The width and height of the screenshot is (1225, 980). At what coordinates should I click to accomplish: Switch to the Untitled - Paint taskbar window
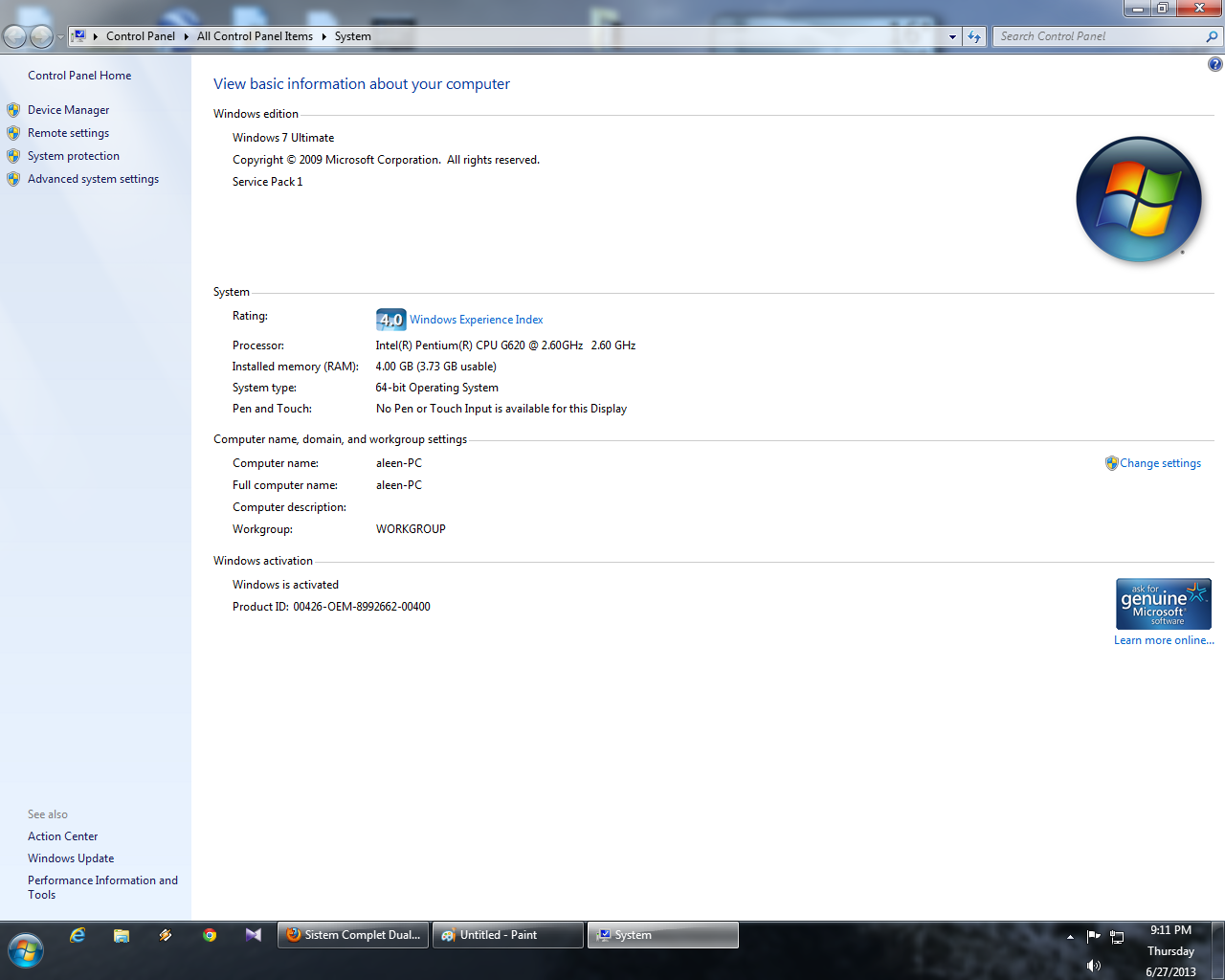click(x=508, y=935)
